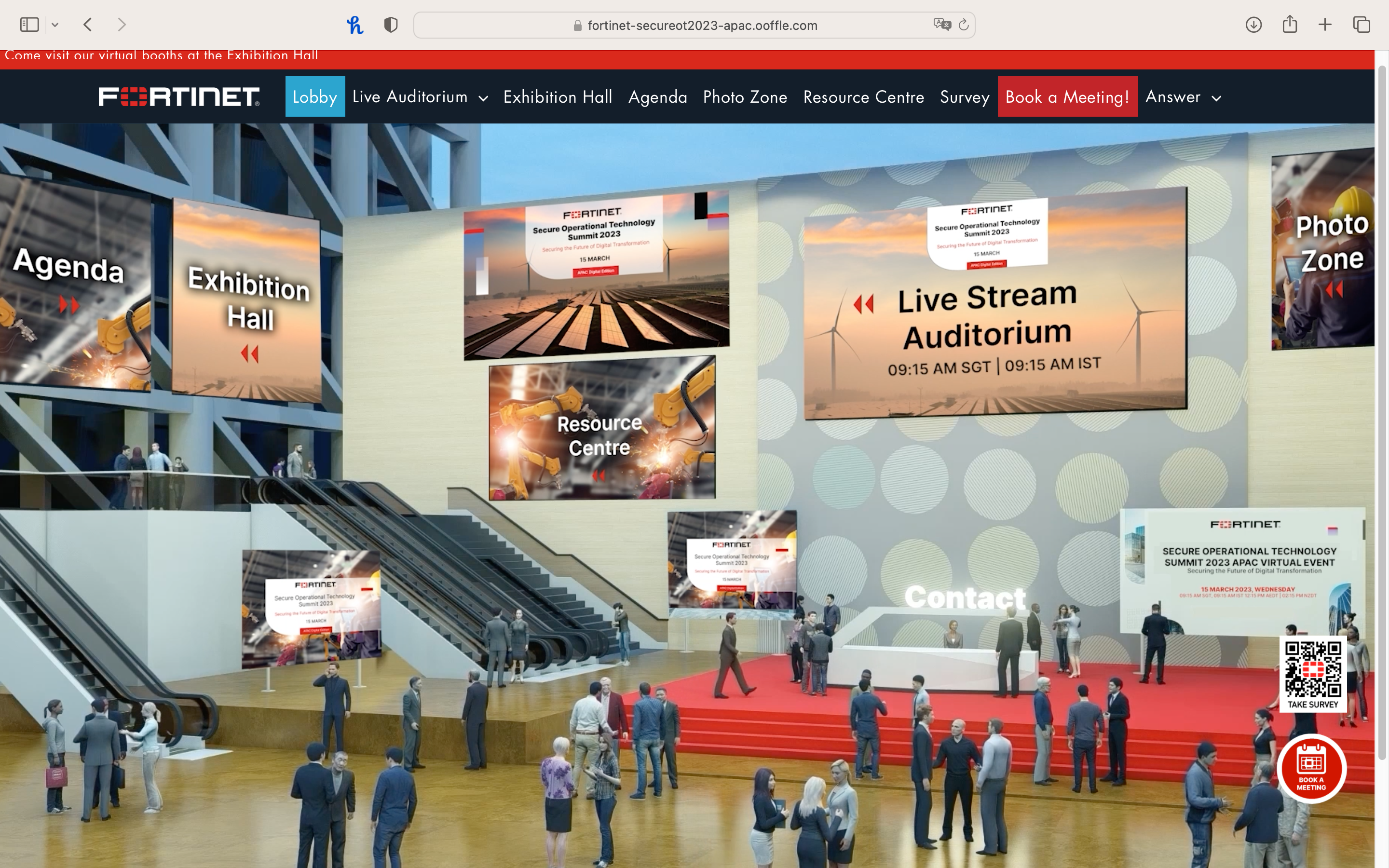Open the Survey link
Image resolution: width=1389 pixels, height=868 pixels.
tap(964, 97)
